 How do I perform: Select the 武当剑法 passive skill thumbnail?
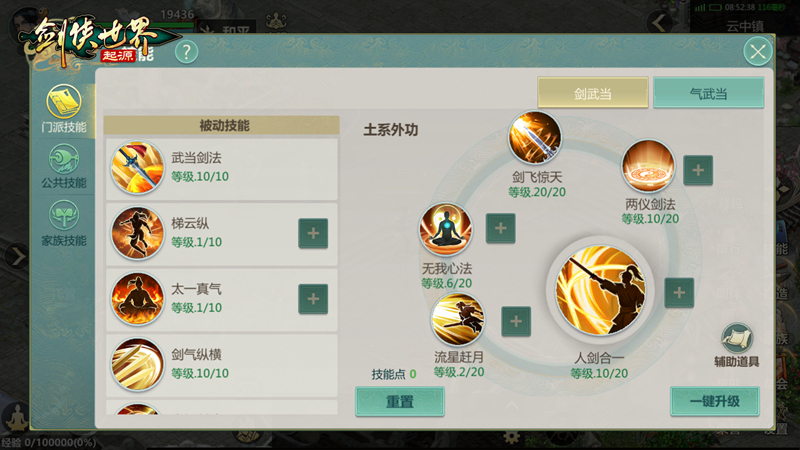[137, 168]
